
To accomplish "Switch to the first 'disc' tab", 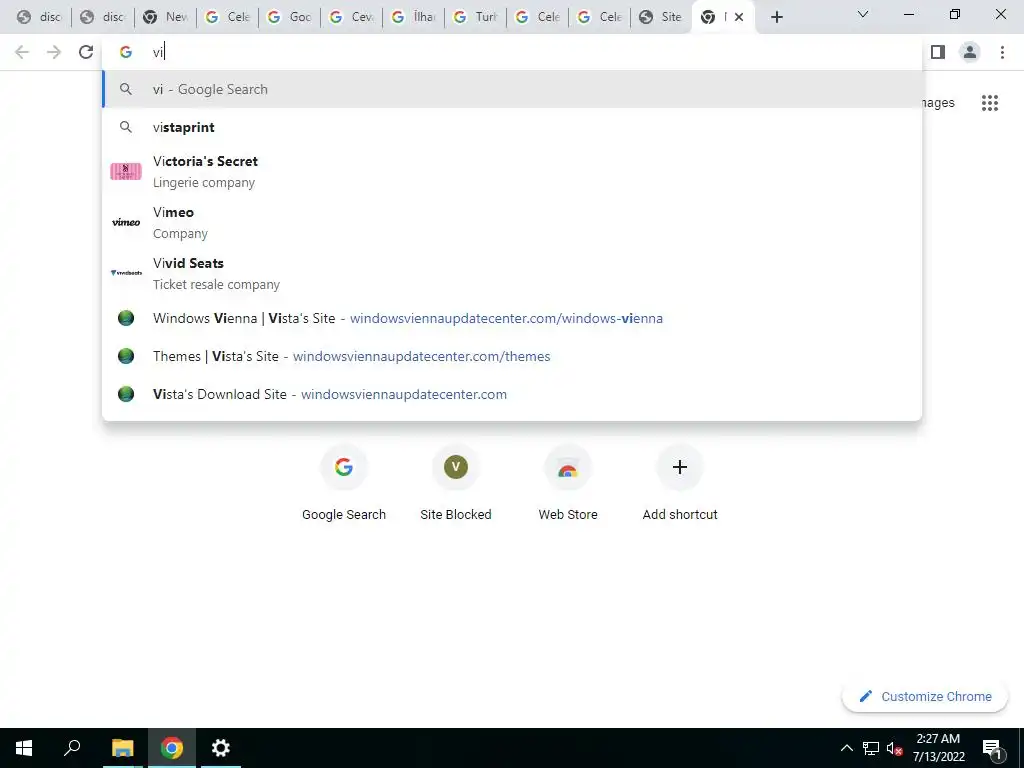I will [x=40, y=18].
